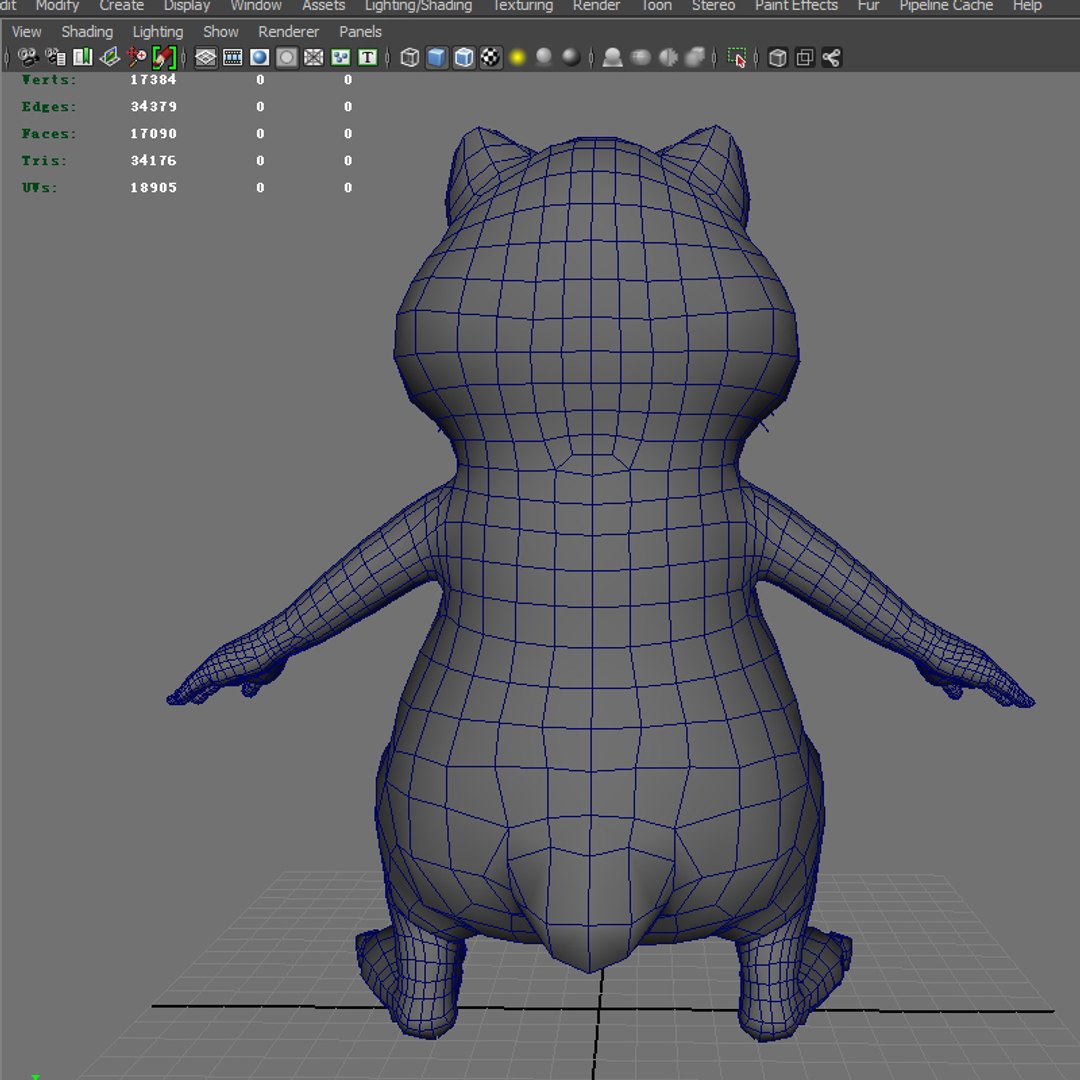The image size is (1080, 1080).
Task: Open the Display menu
Action: pos(187,6)
